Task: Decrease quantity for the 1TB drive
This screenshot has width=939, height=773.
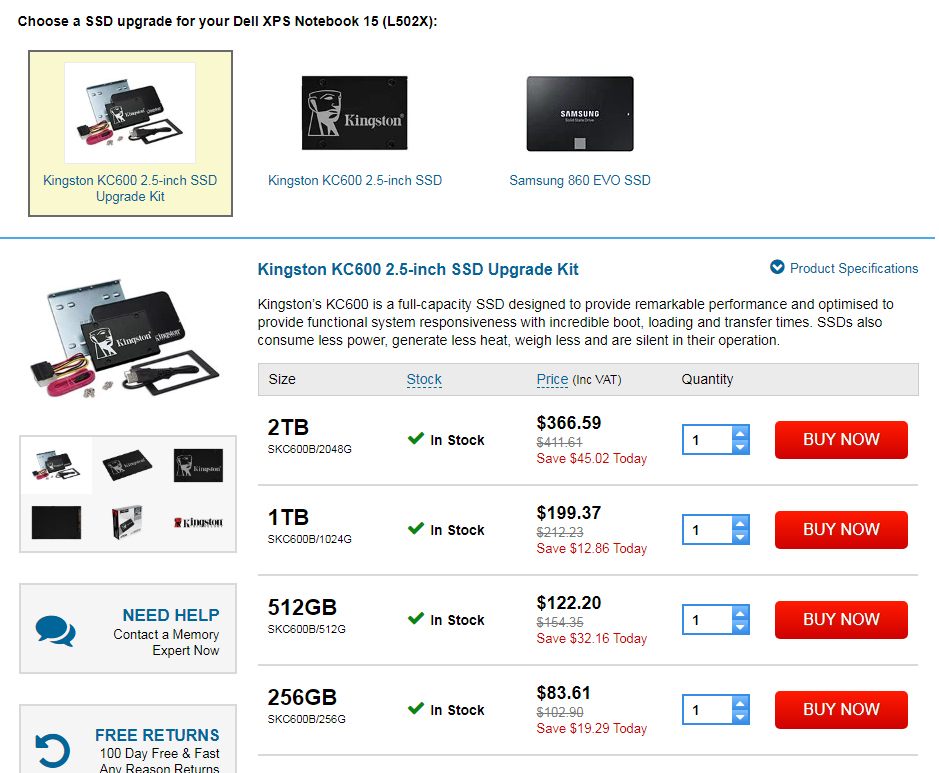Action: coord(740,537)
